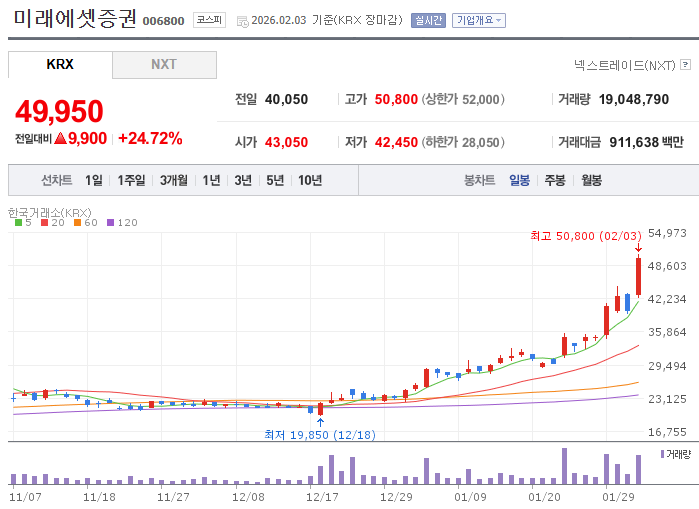Image resolution: width=699 pixels, height=509 pixels.
Task: Click the red 20-day moving average legend swatch
Action: 44,222
